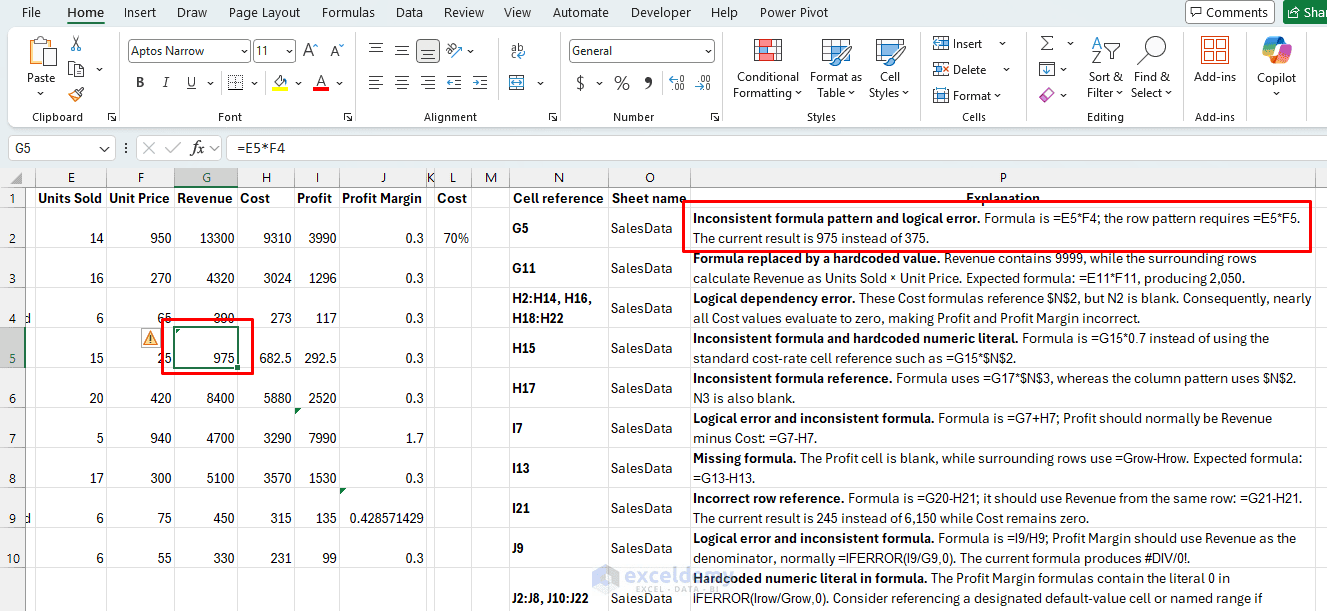Open Sort & Filter menu
Image resolution: width=1327 pixels, height=611 pixels.
1105,68
